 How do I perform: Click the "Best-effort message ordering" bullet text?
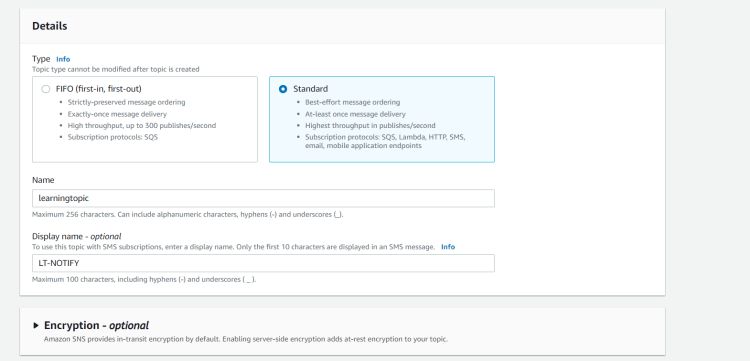point(353,102)
